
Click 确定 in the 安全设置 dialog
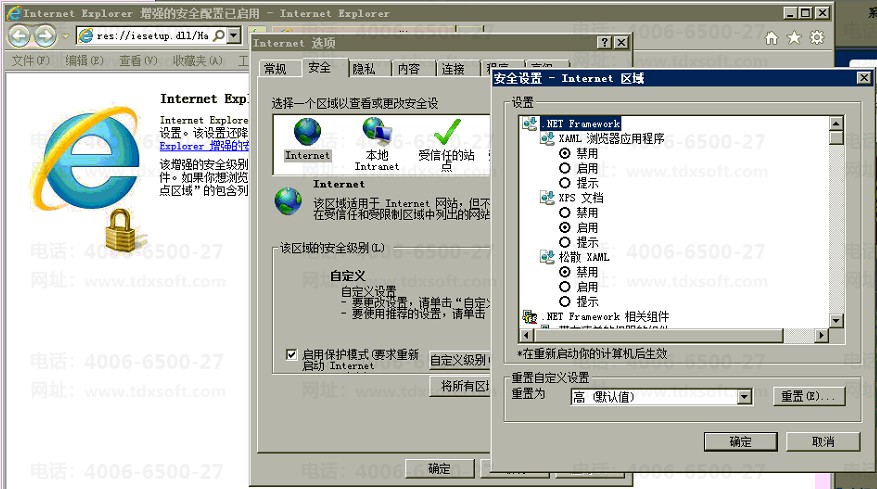pos(741,441)
